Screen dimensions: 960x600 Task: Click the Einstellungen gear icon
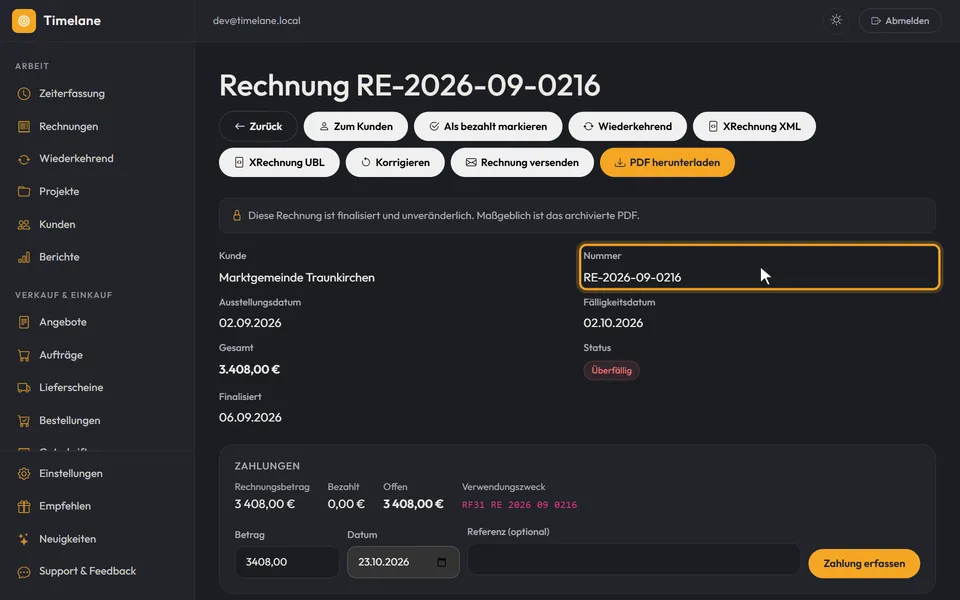(24, 473)
